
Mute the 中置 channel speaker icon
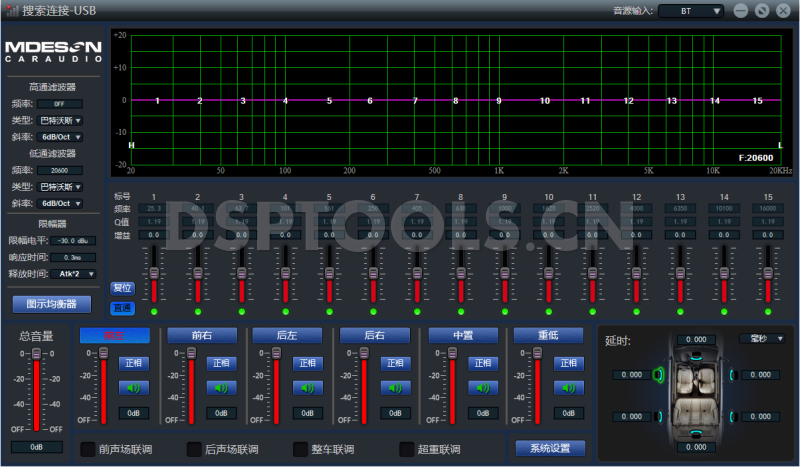(x=483, y=388)
